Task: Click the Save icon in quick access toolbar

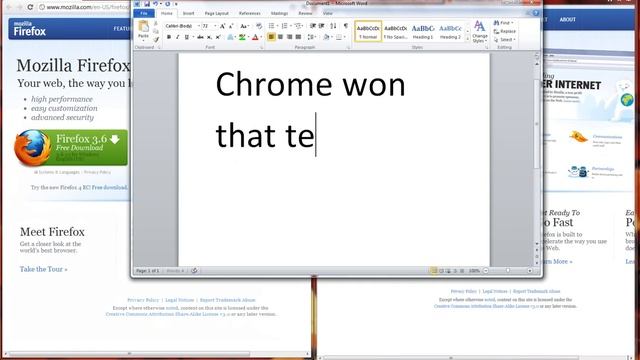Action: [x=147, y=4]
